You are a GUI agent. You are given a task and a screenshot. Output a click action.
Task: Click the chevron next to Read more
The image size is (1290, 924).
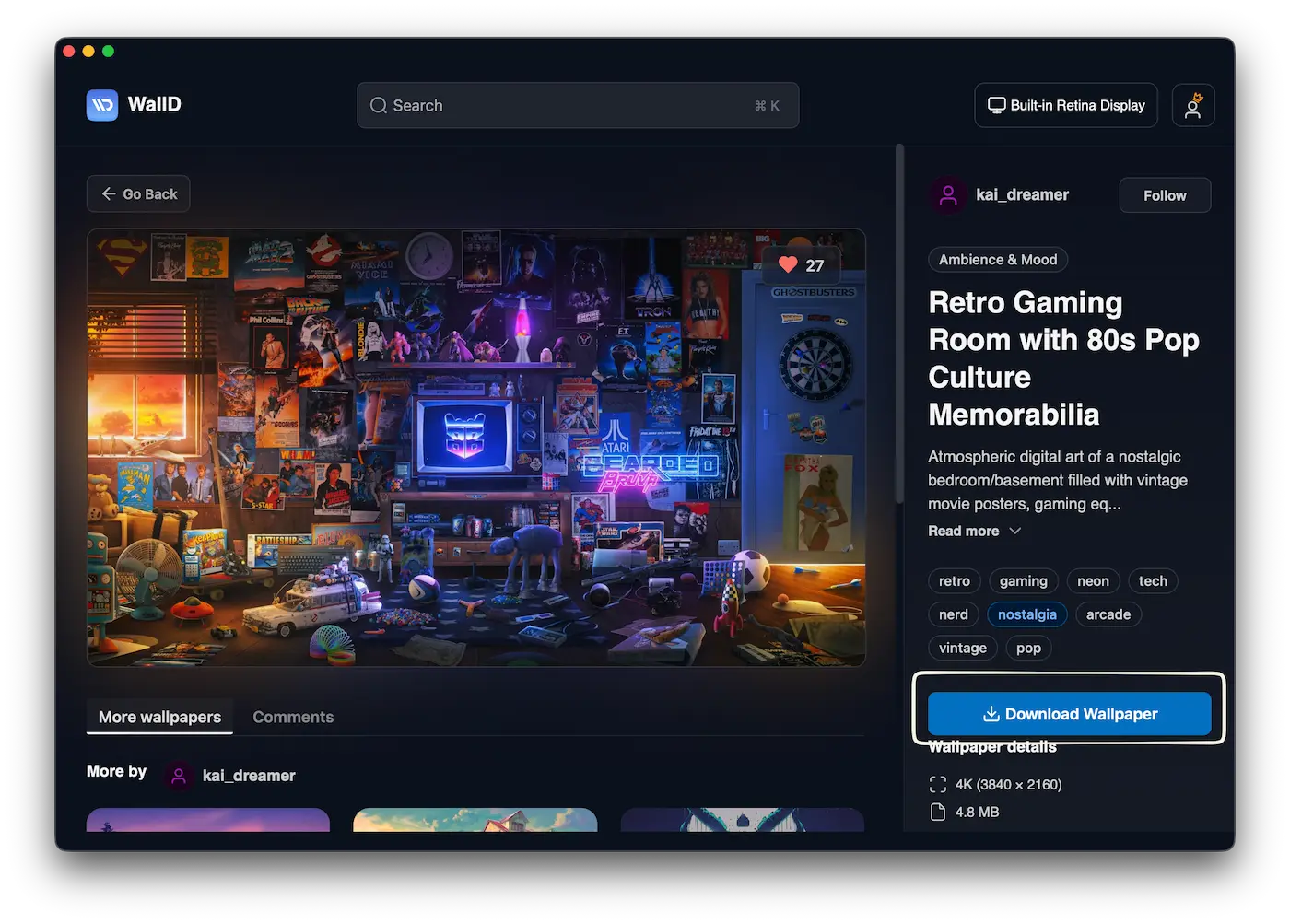(x=1015, y=532)
